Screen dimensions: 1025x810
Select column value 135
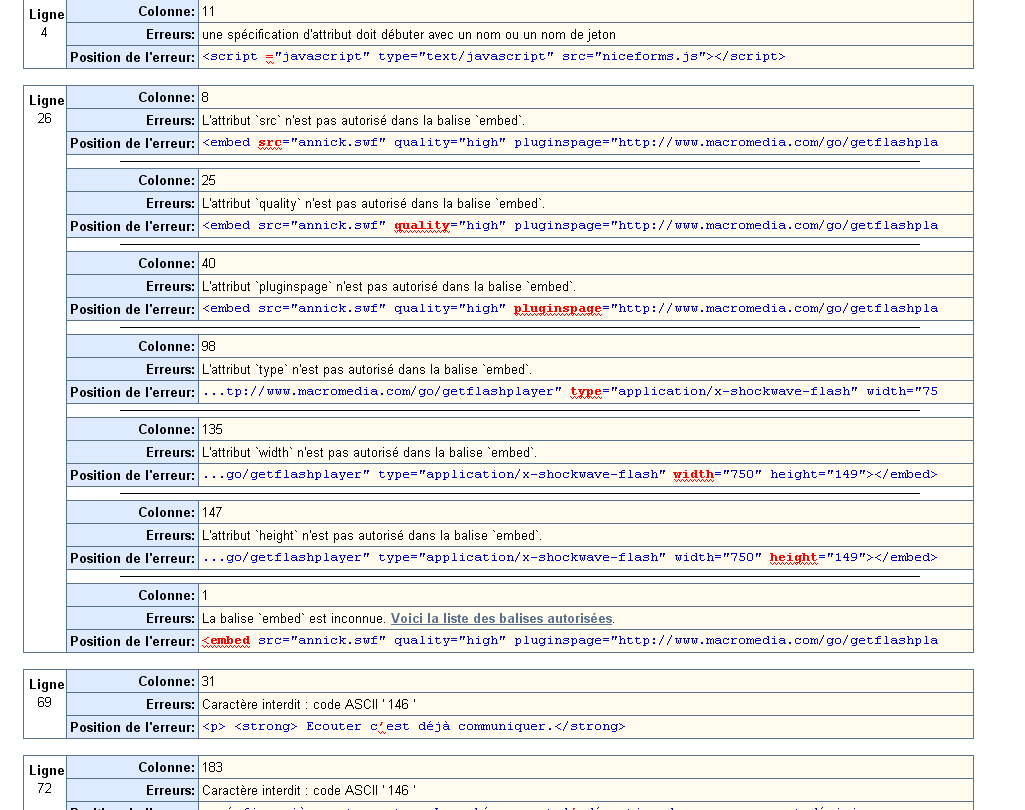pos(212,430)
